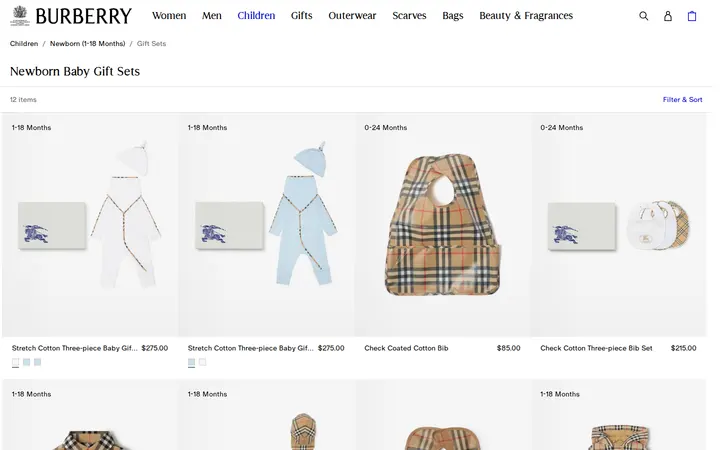
Task: Open the Men menu
Action: (212, 16)
